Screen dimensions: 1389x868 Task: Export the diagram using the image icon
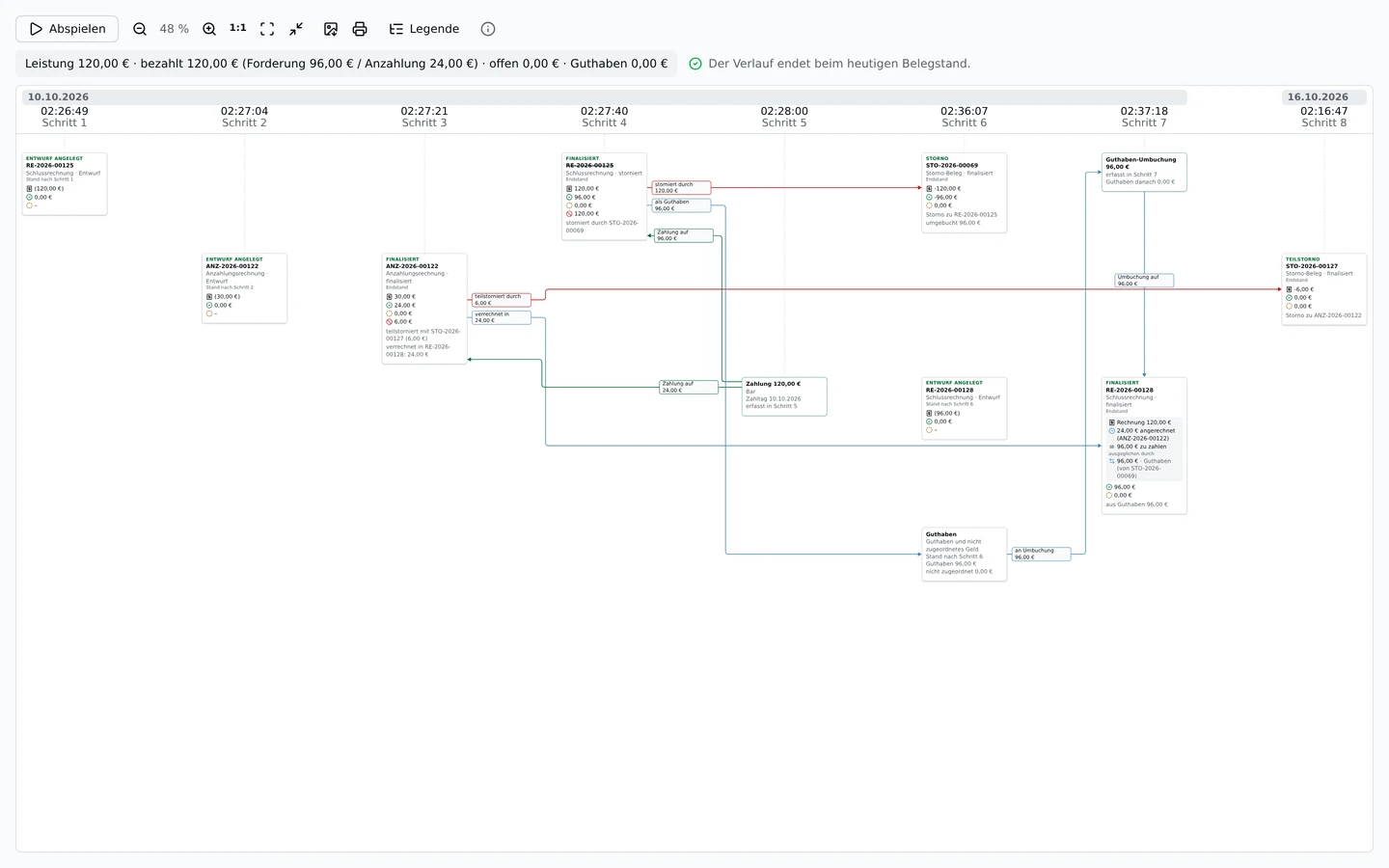pos(331,29)
